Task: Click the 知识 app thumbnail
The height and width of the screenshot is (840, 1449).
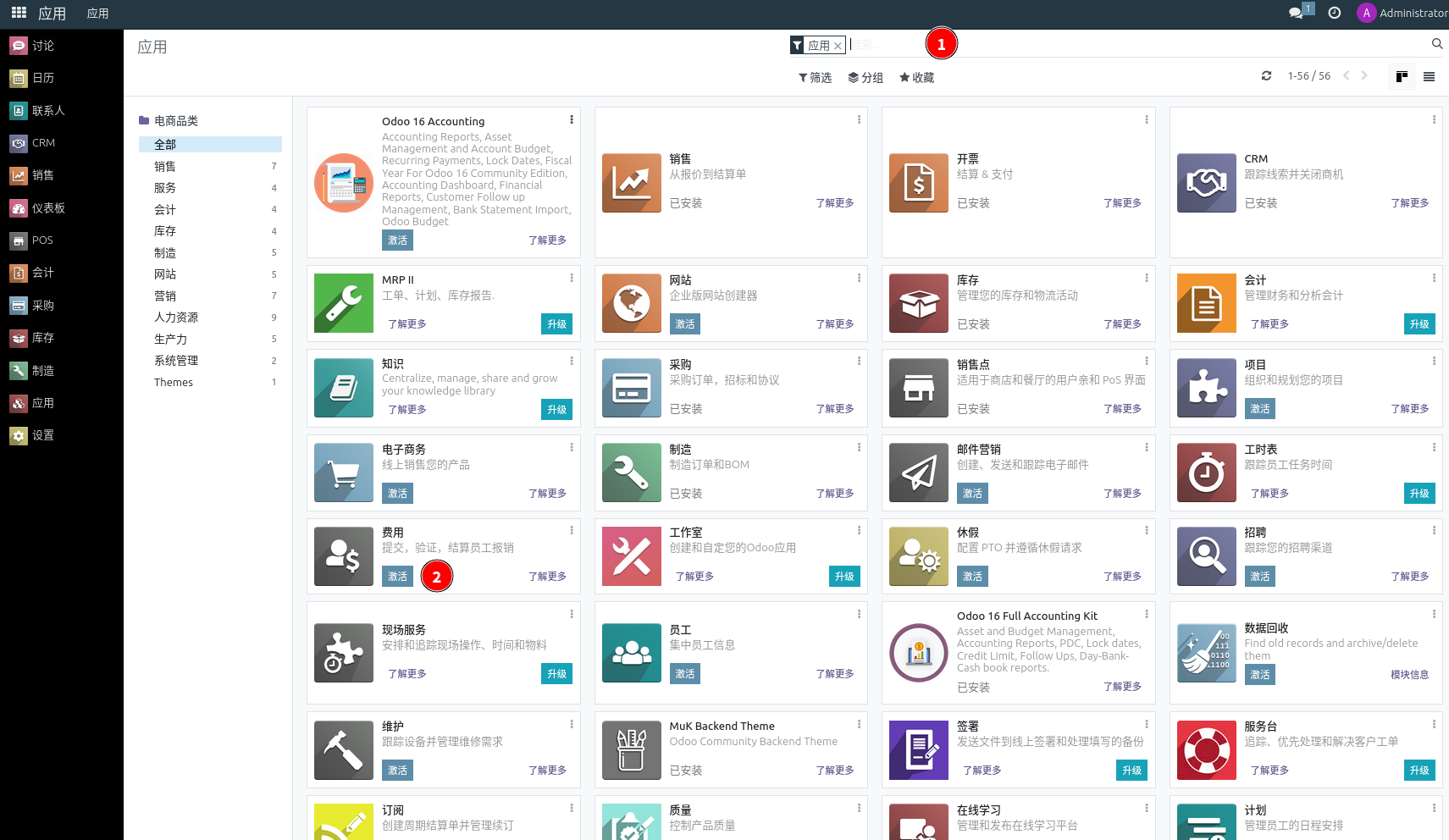Action: (344, 388)
